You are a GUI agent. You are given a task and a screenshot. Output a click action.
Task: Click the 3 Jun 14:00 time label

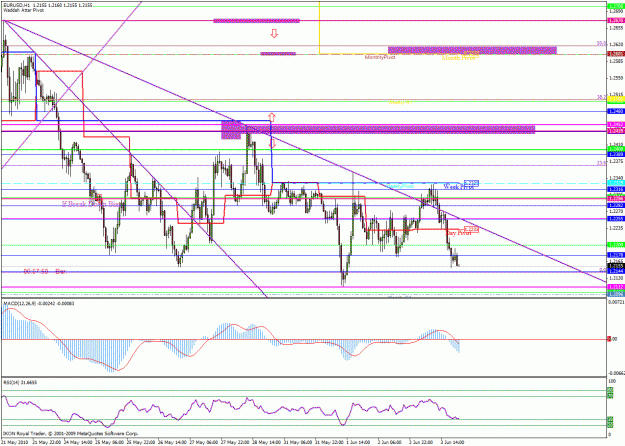pos(453,442)
